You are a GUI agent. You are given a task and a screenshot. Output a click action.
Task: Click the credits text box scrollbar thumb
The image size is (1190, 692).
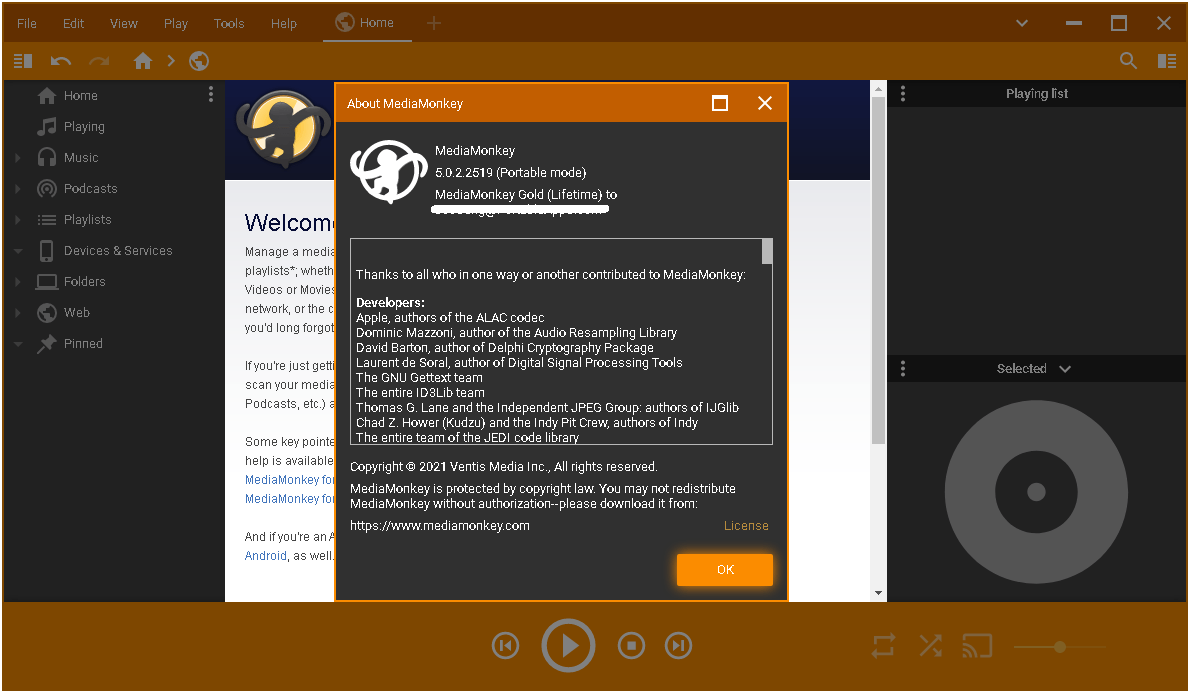pos(767,252)
